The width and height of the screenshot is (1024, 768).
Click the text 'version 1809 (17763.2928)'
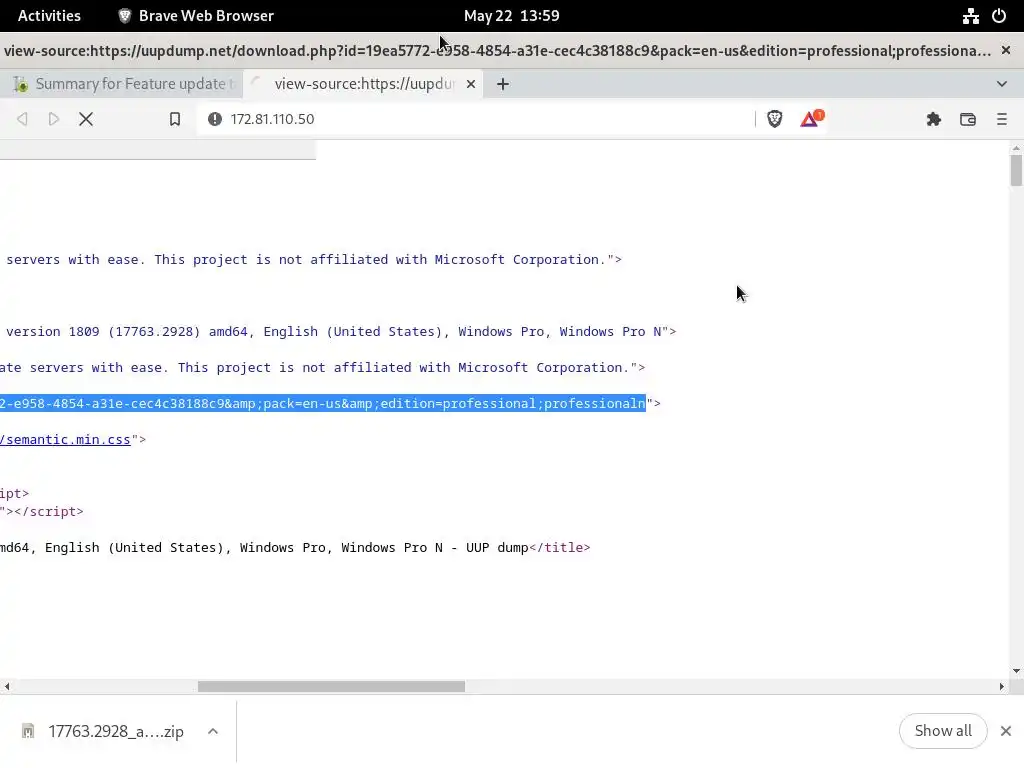point(103,331)
